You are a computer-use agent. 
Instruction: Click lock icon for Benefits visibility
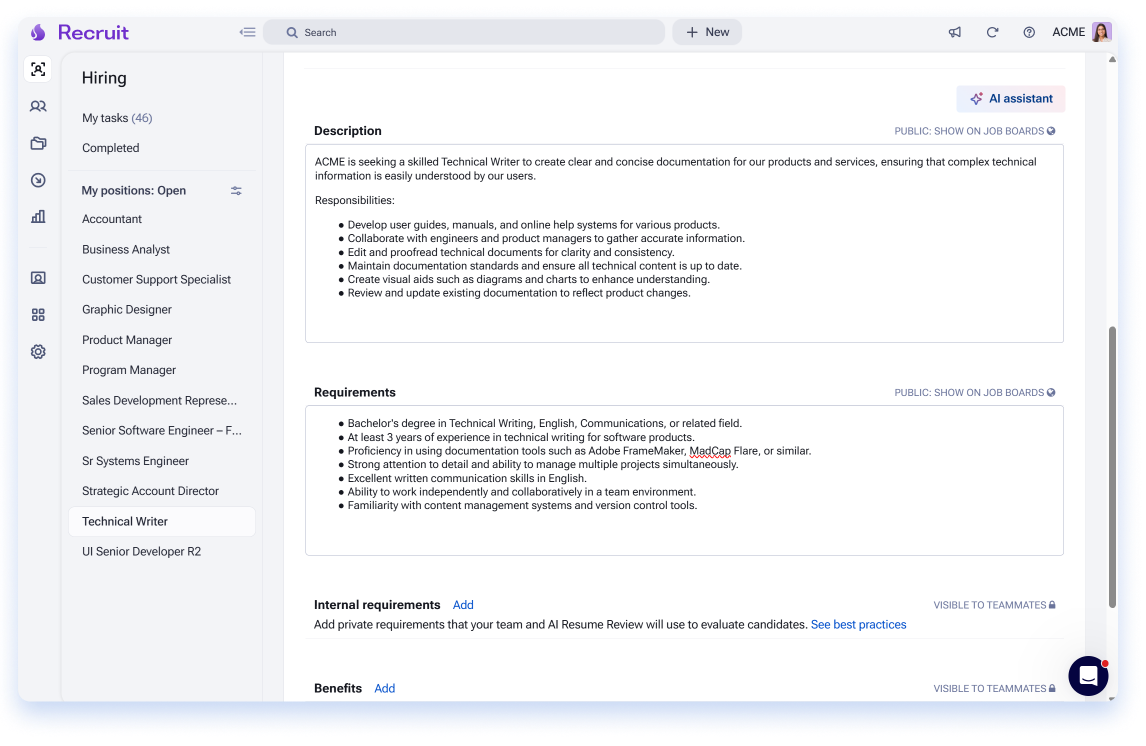[1052, 688]
